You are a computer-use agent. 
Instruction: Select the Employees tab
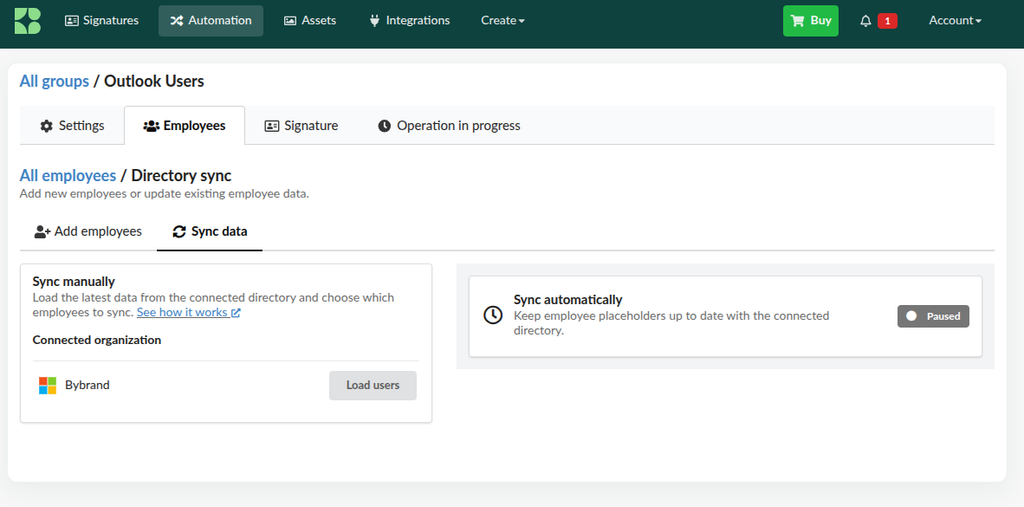pyautogui.click(x=184, y=125)
